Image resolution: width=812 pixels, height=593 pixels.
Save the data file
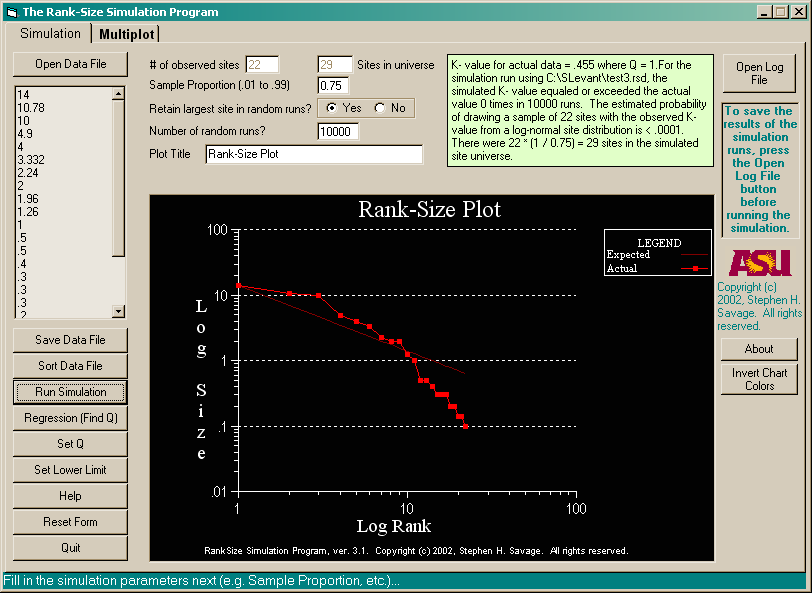(x=70, y=340)
